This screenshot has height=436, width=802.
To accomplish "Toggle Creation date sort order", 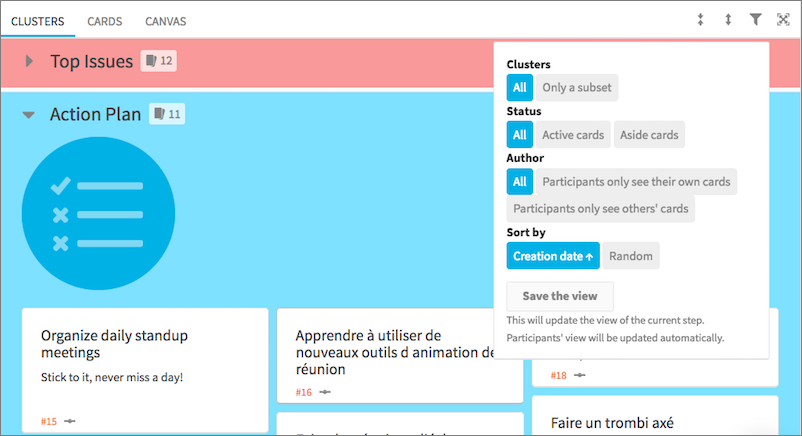I will (x=553, y=256).
